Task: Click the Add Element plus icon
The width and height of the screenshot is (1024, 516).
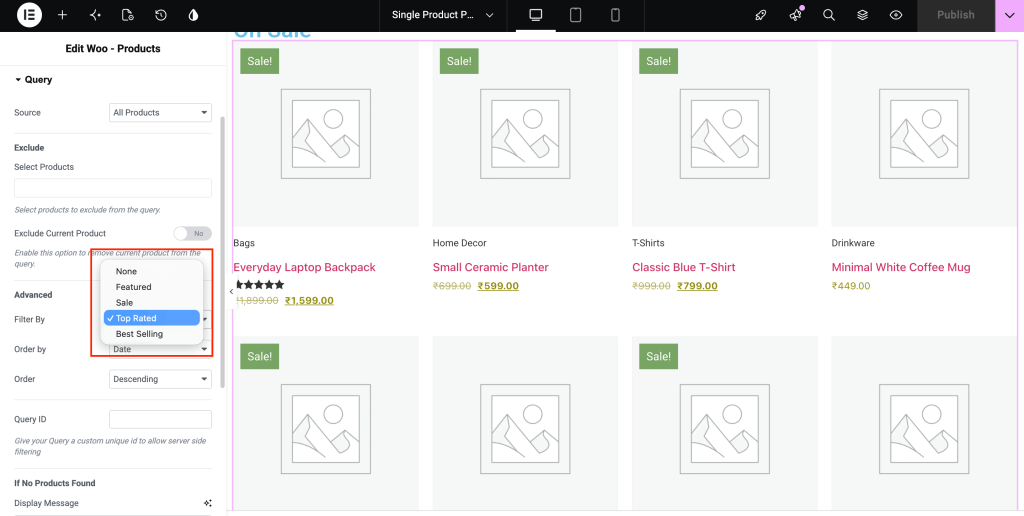Action: 62,15
